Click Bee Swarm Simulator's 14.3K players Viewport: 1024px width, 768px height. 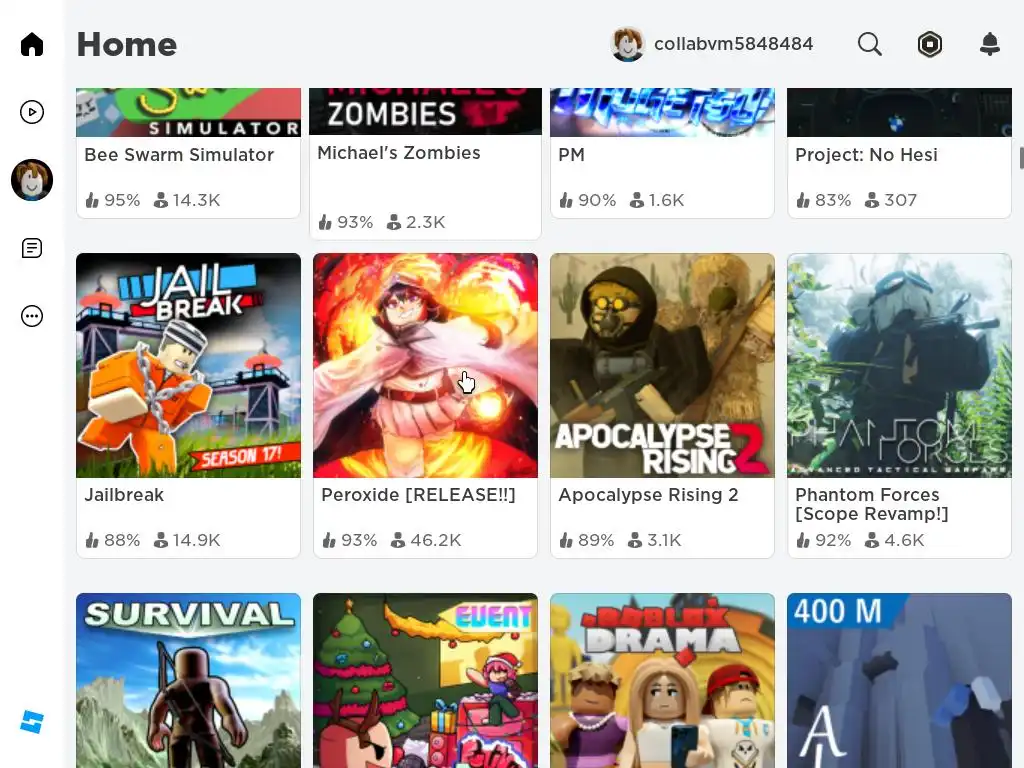pos(187,200)
